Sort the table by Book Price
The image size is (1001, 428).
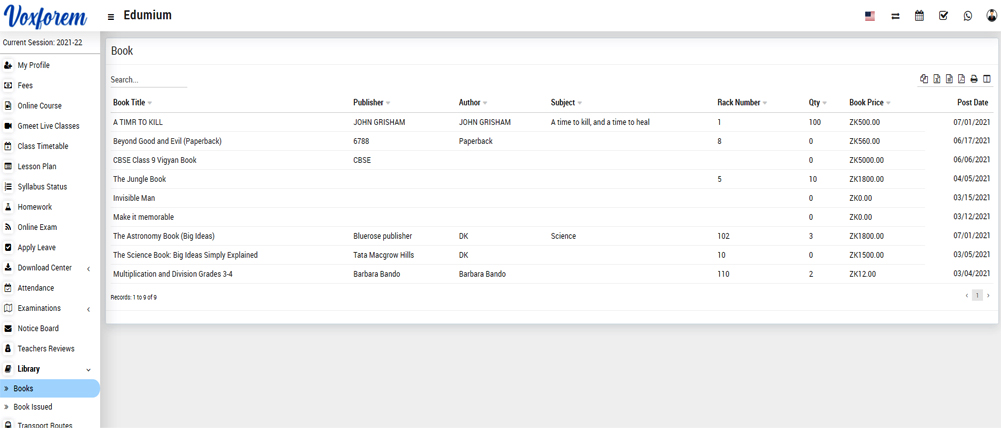[x=869, y=103]
